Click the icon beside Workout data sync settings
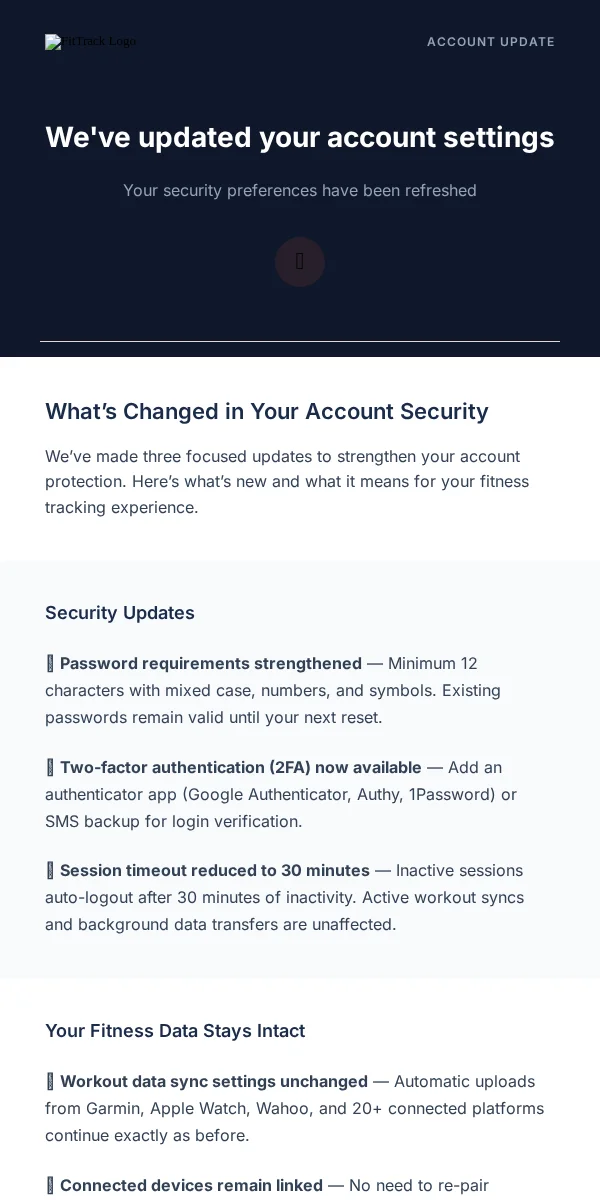600x1200 pixels. 50,1082
